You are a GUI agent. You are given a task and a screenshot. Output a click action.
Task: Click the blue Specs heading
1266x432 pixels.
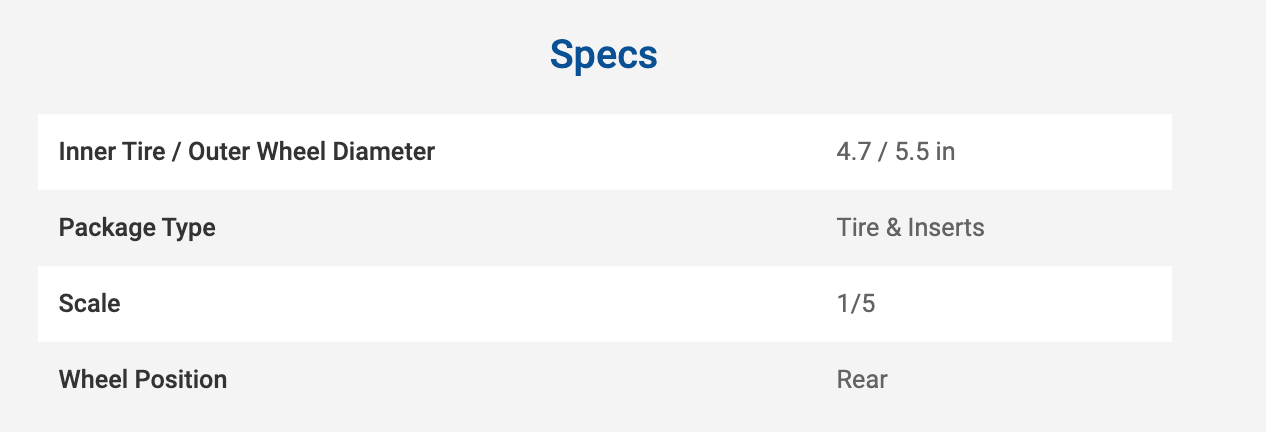click(603, 55)
